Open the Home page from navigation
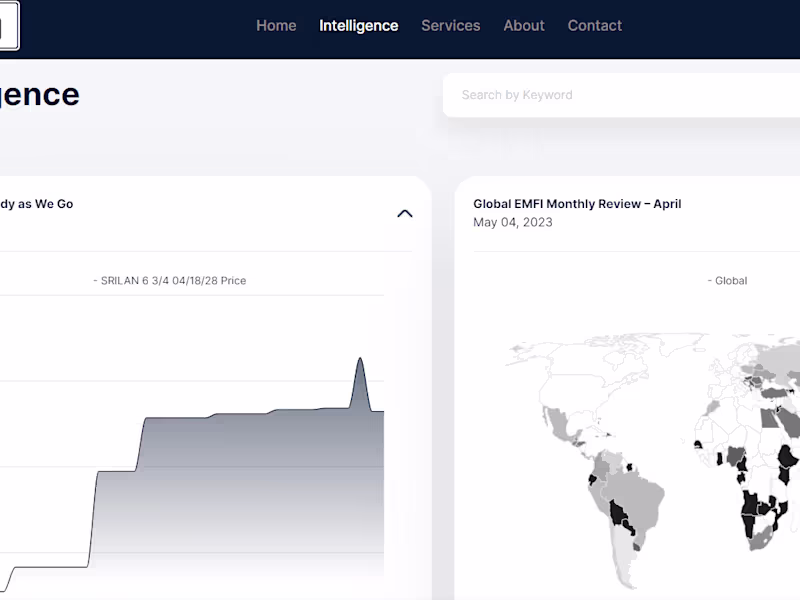 (x=276, y=26)
